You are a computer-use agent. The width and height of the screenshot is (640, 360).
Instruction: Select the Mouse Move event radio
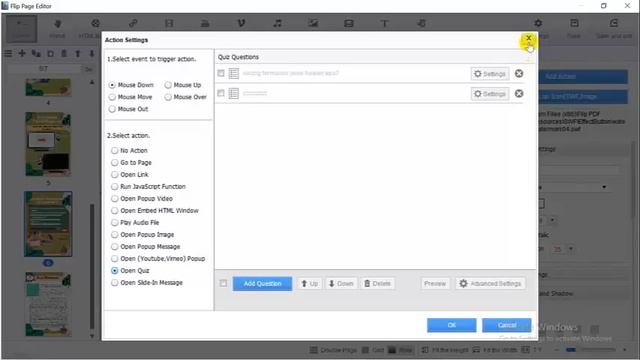point(112,97)
